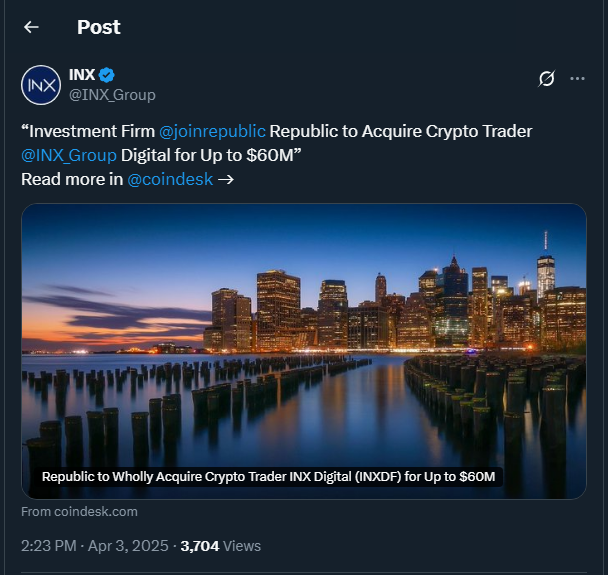Open the @INX_Group handle under the name

112,95
